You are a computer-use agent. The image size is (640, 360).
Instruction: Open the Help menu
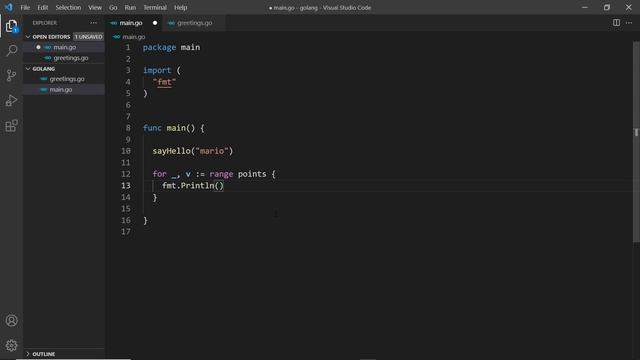click(180, 7)
